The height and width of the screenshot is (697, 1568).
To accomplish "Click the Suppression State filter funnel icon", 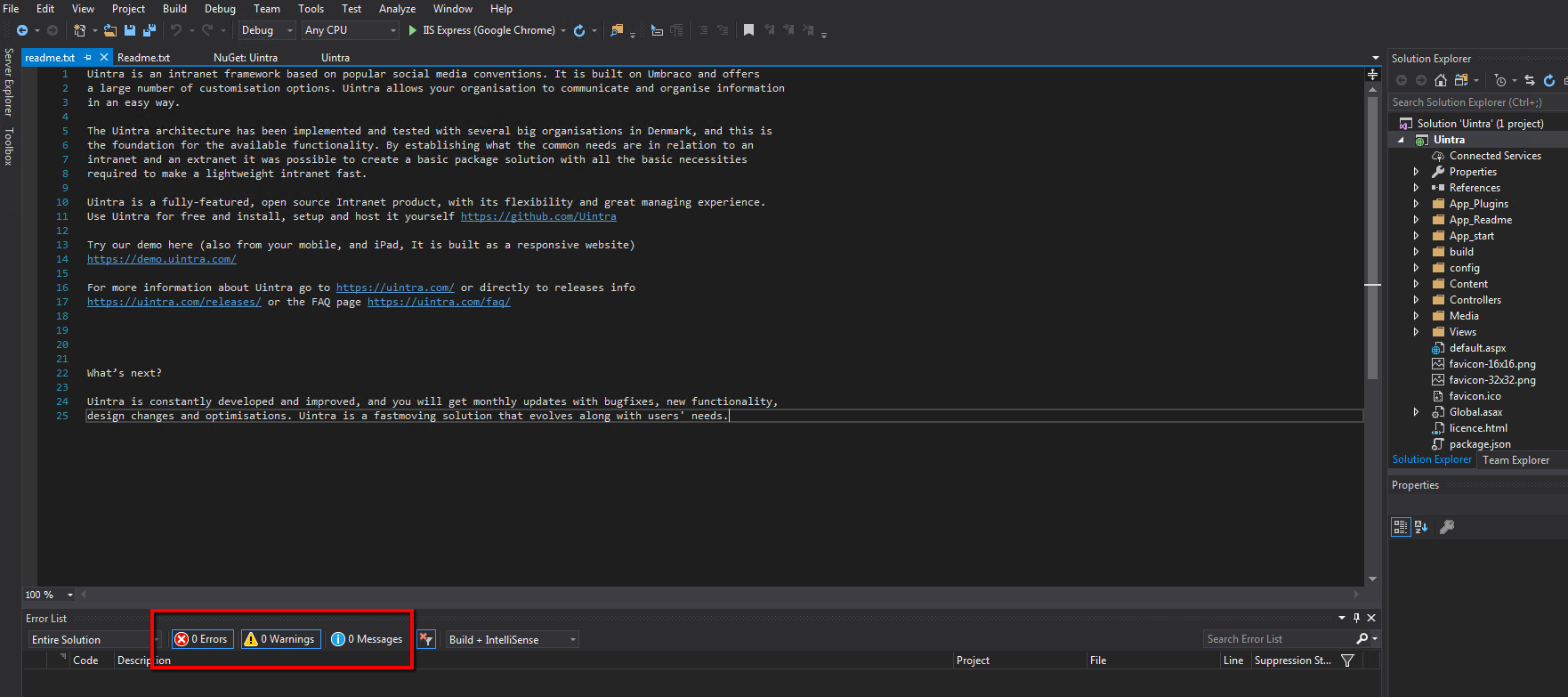I will [1347, 661].
